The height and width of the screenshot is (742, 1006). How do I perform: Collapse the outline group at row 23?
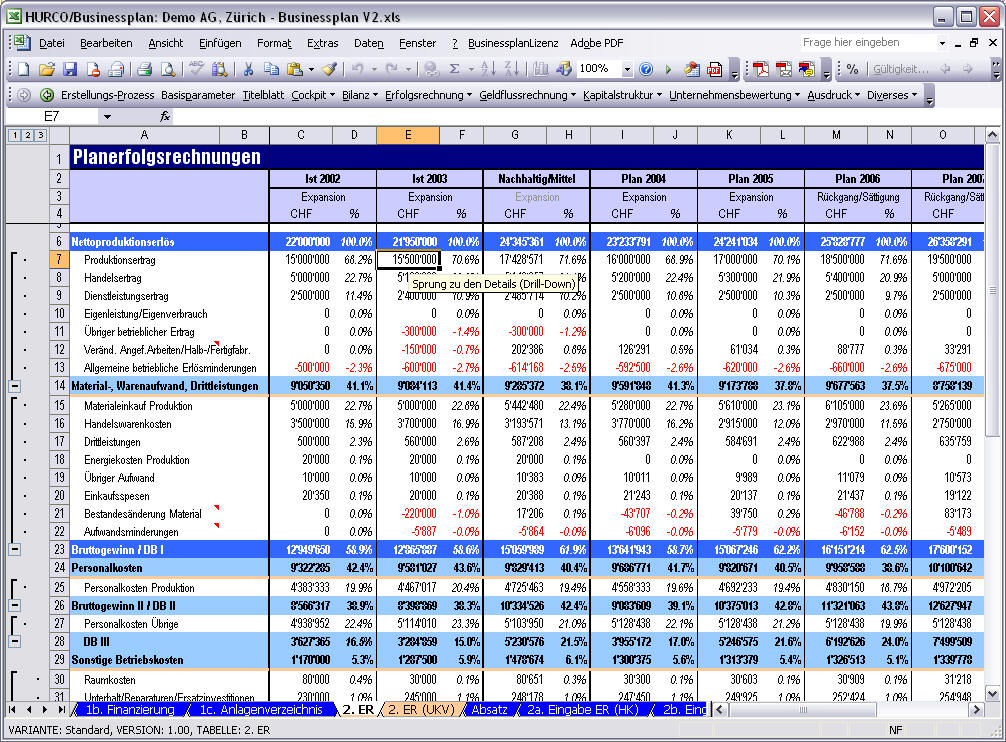(15, 550)
